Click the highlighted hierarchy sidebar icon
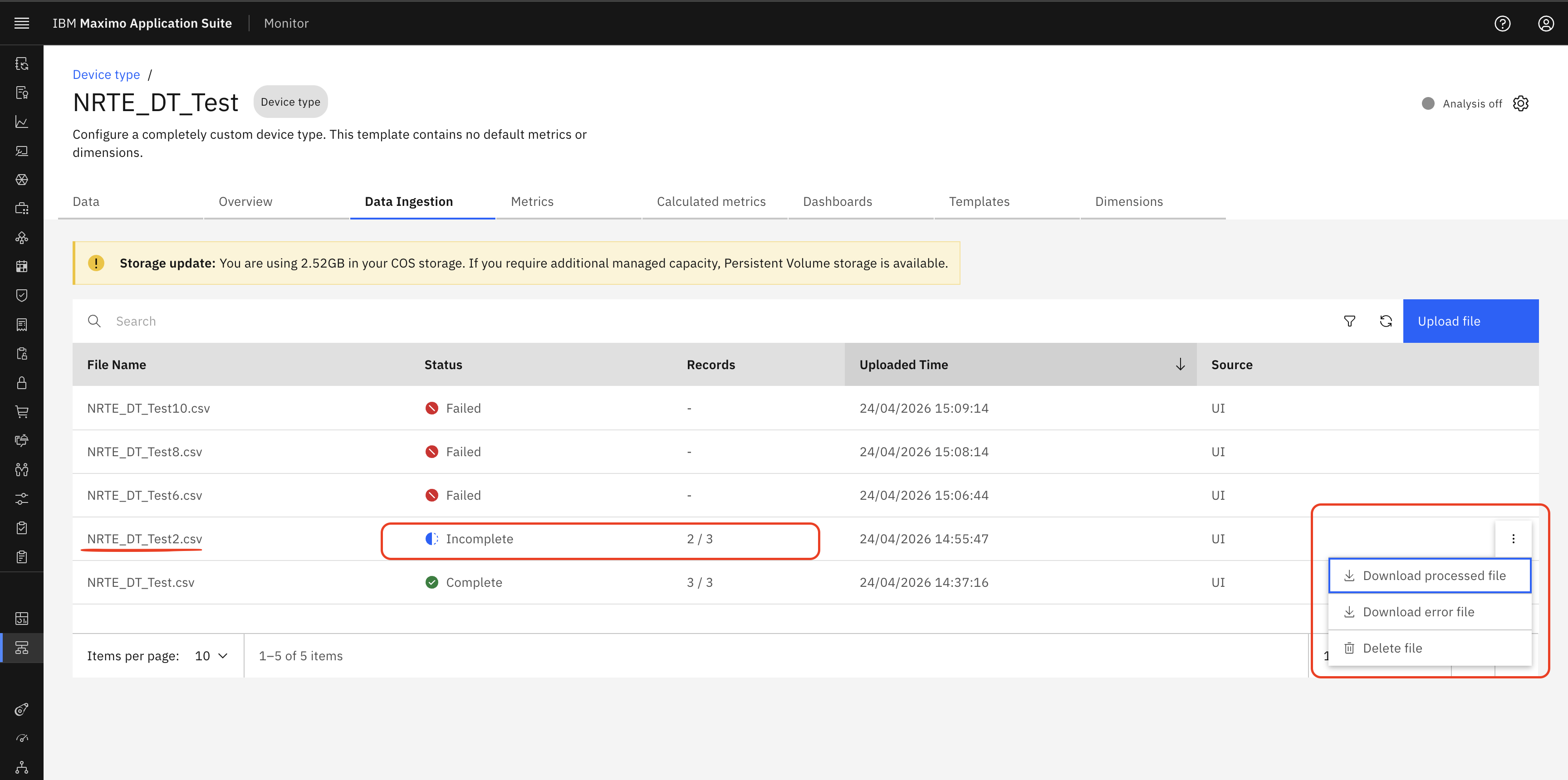1568x780 pixels. pos(22,648)
